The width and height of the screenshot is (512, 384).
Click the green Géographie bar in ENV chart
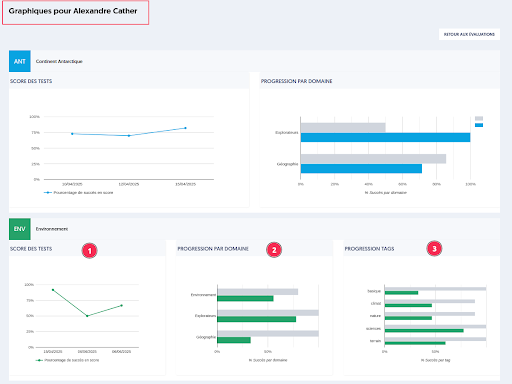(234, 340)
